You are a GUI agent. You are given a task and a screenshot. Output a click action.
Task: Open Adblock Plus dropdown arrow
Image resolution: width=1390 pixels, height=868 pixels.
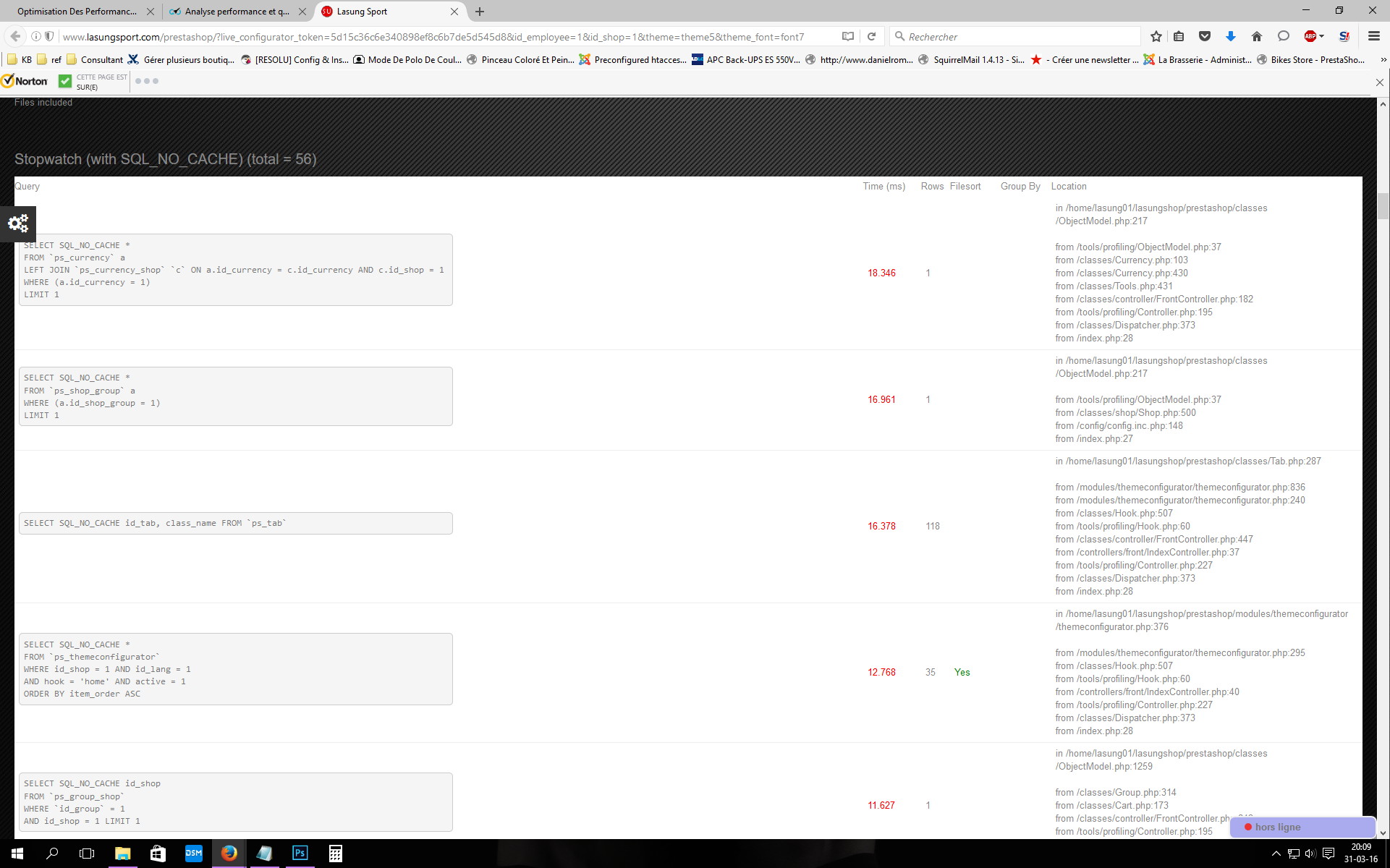coord(1322,36)
